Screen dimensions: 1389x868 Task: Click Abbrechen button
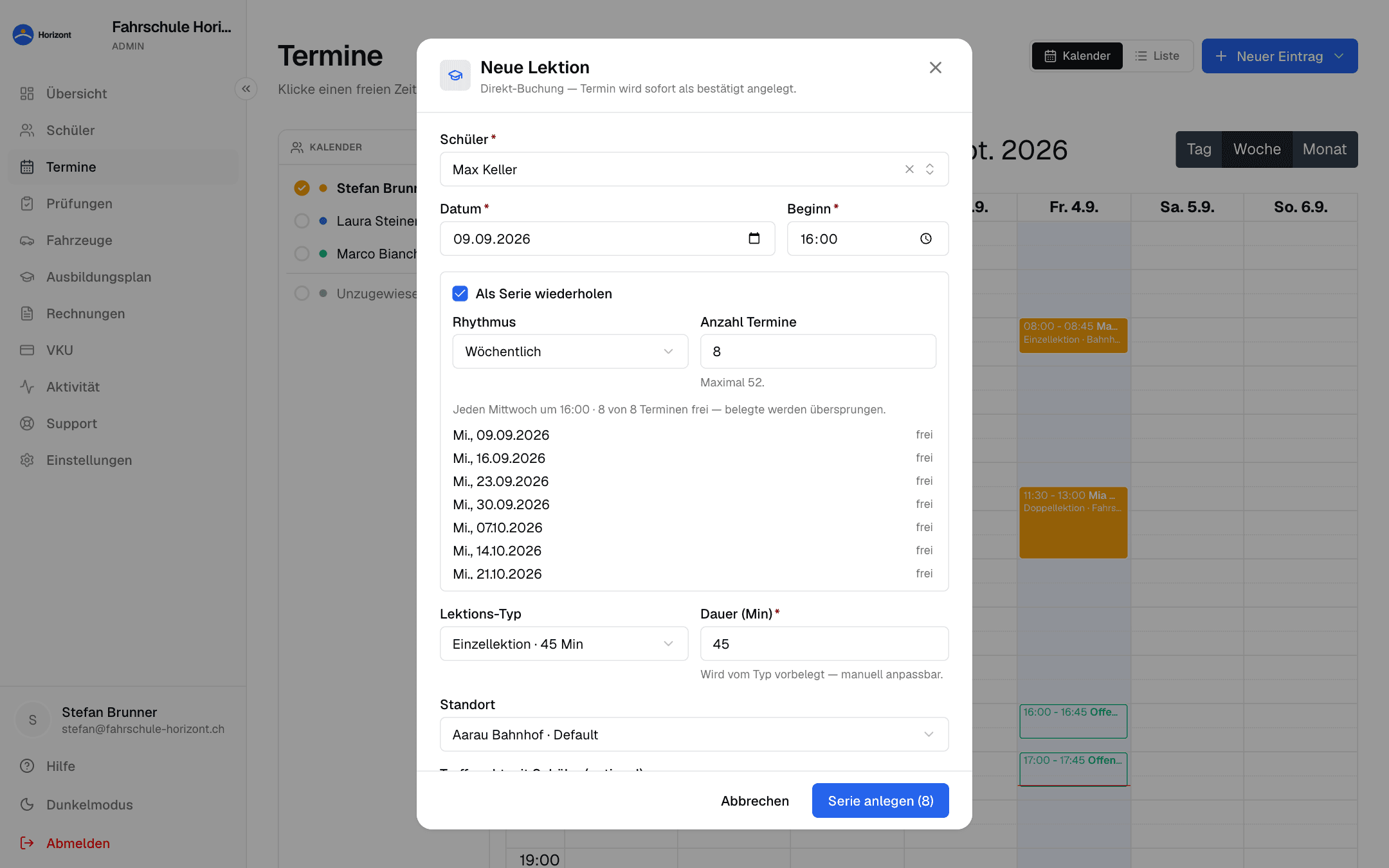(x=755, y=800)
